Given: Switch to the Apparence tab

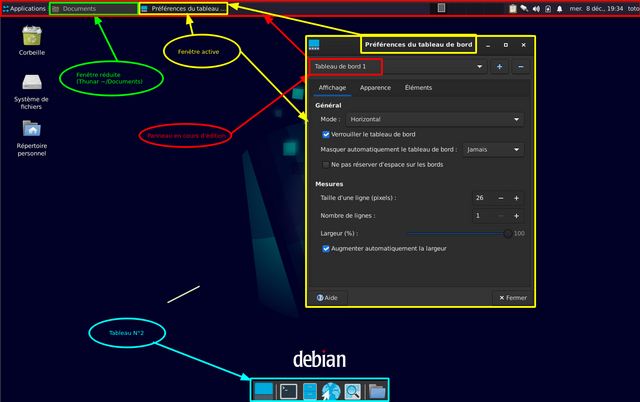Looking at the screenshot, I should click(x=375, y=88).
